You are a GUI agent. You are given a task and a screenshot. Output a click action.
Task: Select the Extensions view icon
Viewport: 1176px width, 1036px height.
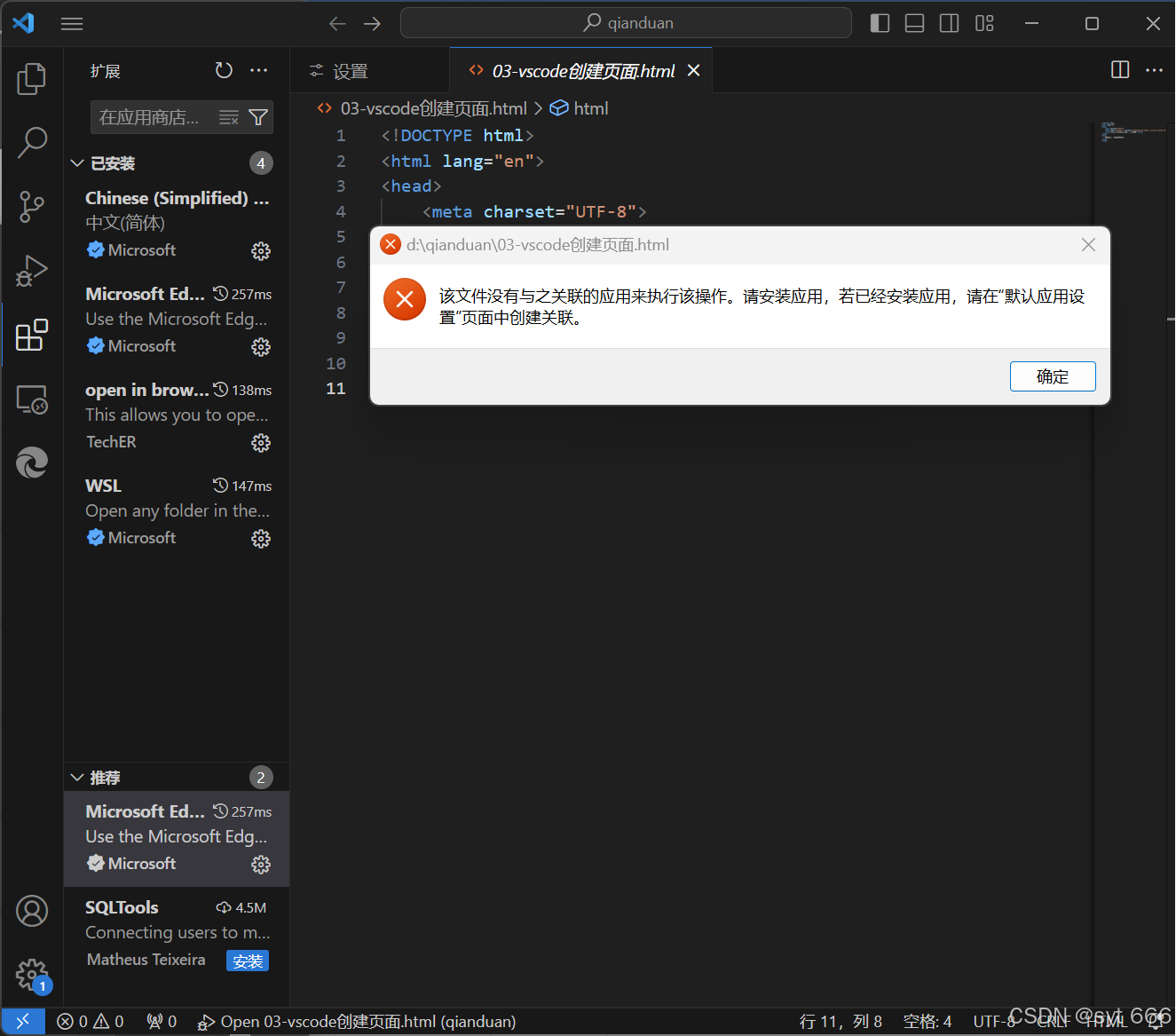point(32,335)
